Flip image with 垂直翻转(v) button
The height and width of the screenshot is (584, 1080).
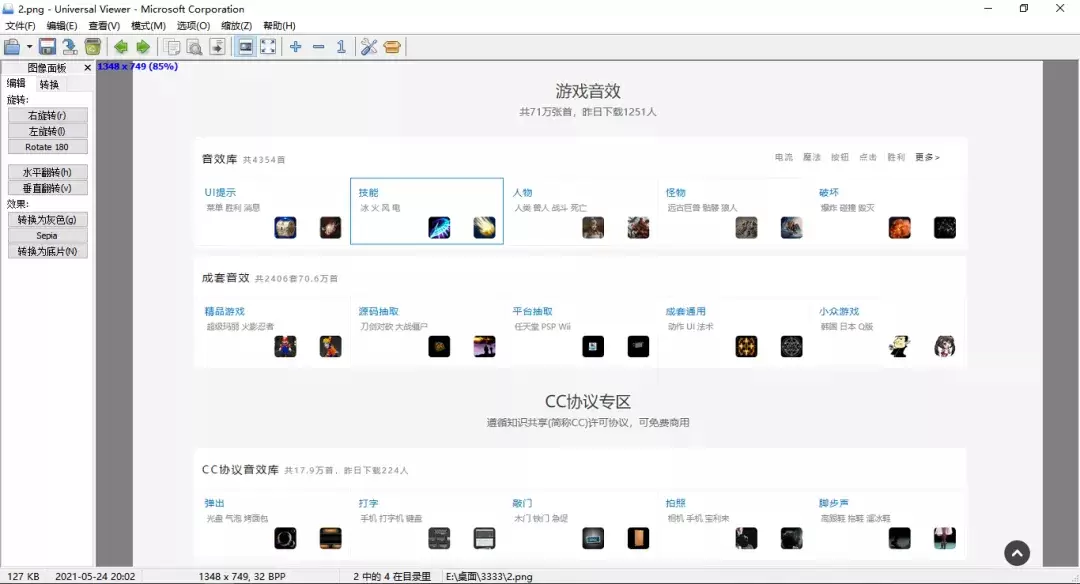[x=48, y=188]
